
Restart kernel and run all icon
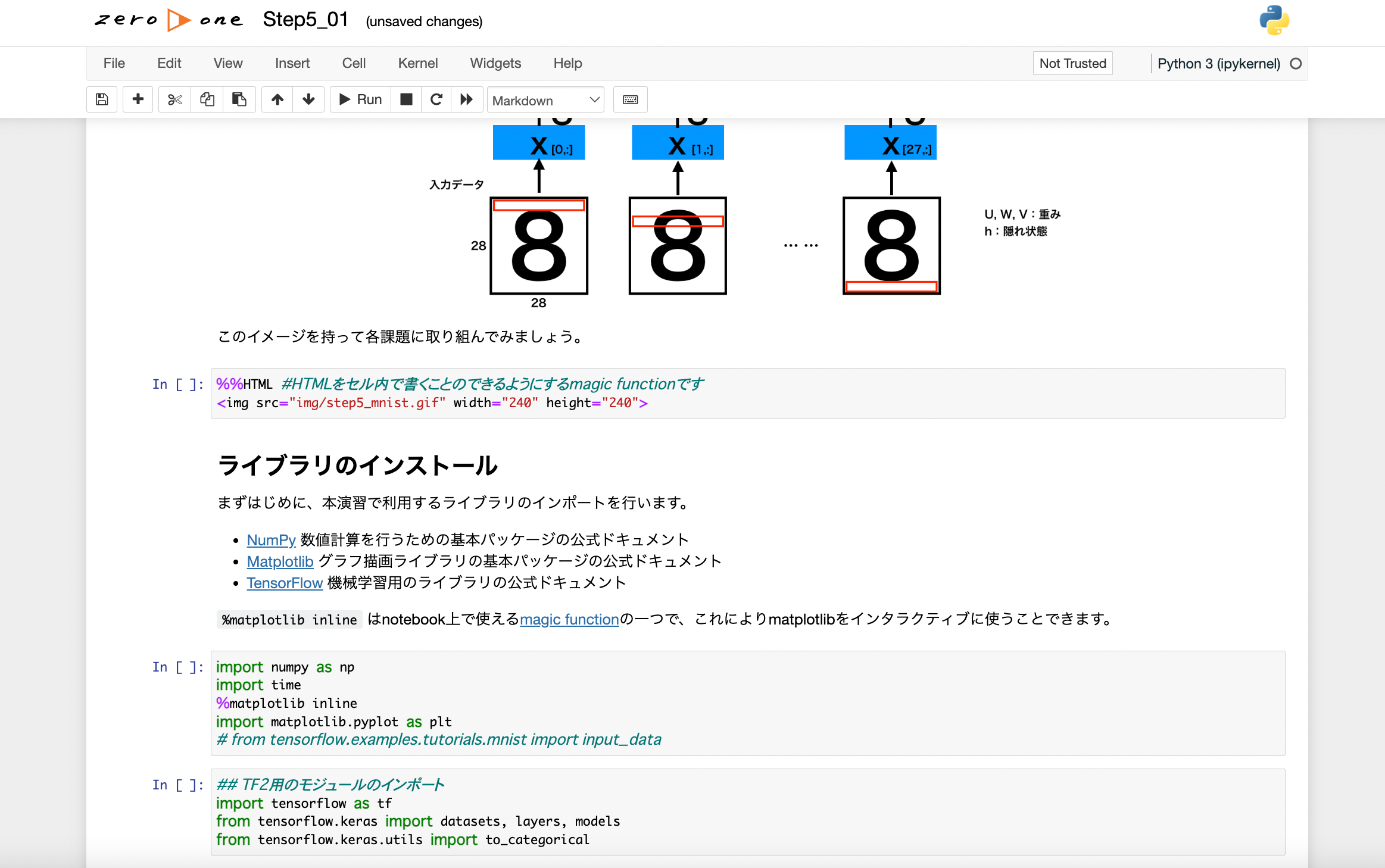click(466, 99)
